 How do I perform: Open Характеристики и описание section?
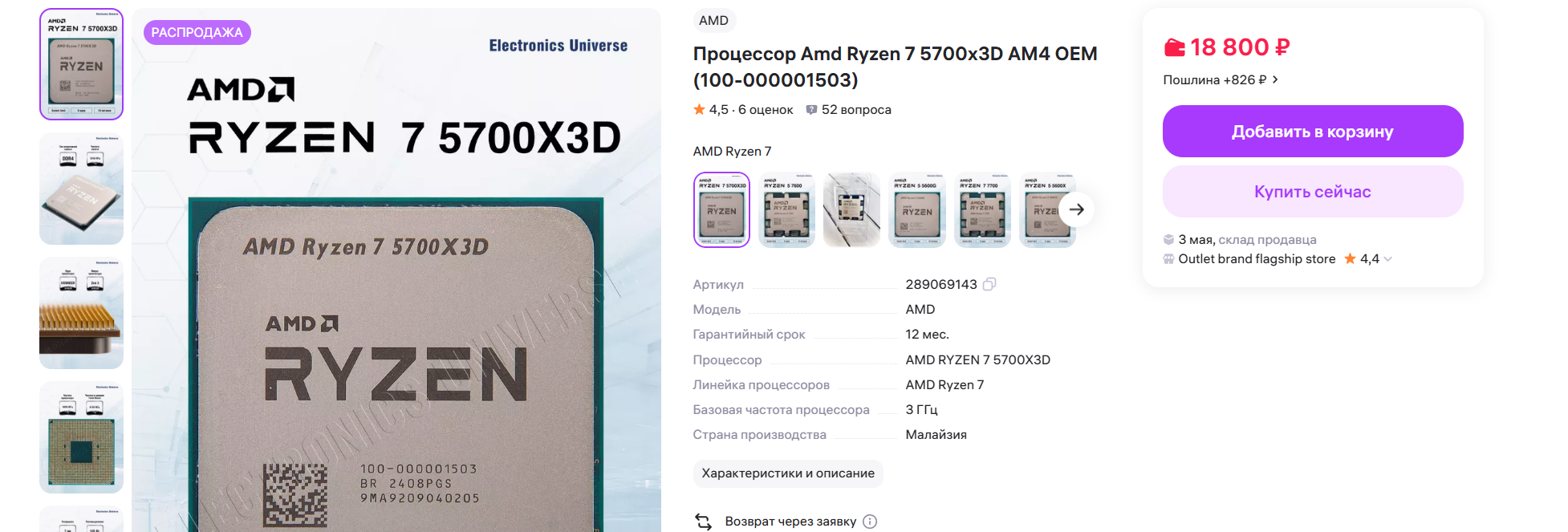pos(788,473)
